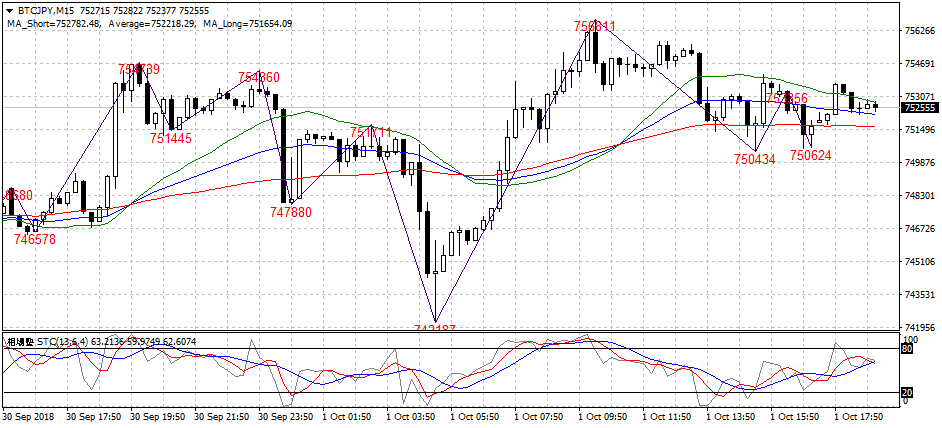Image resolution: width=942 pixels, height=428 pixels.
Task: Click the current price tag 752555
Action: coord(919,108)
